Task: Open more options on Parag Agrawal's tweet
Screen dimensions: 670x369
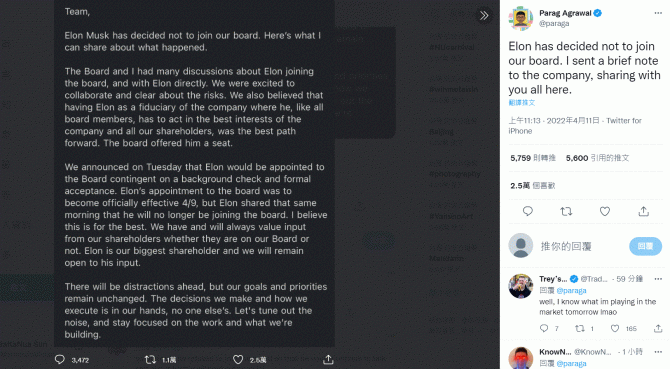Action: pyautogui.click(x=658, y=13)
